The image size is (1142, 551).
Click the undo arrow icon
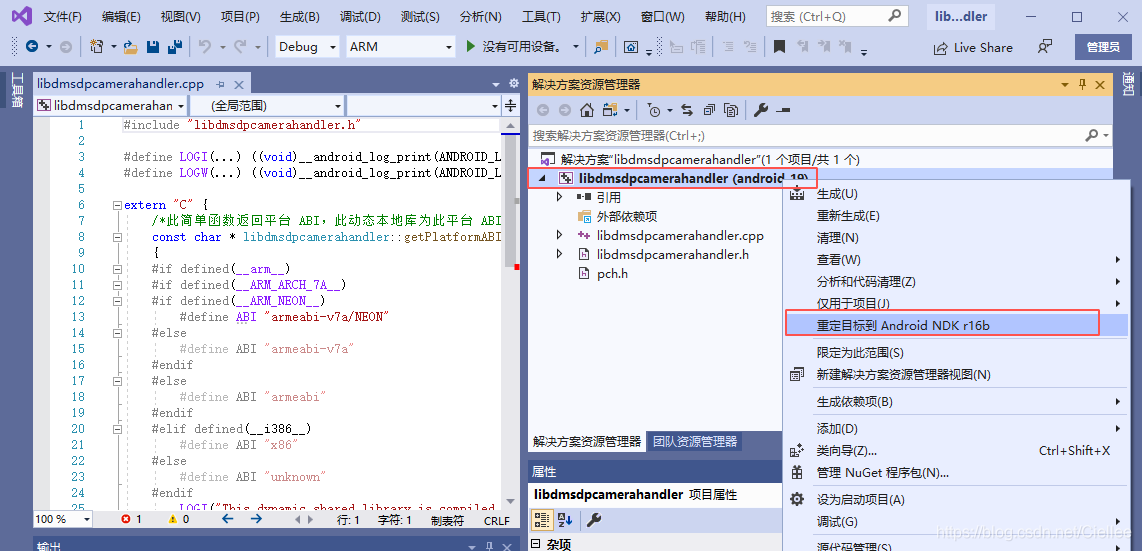tap(205, 47)
